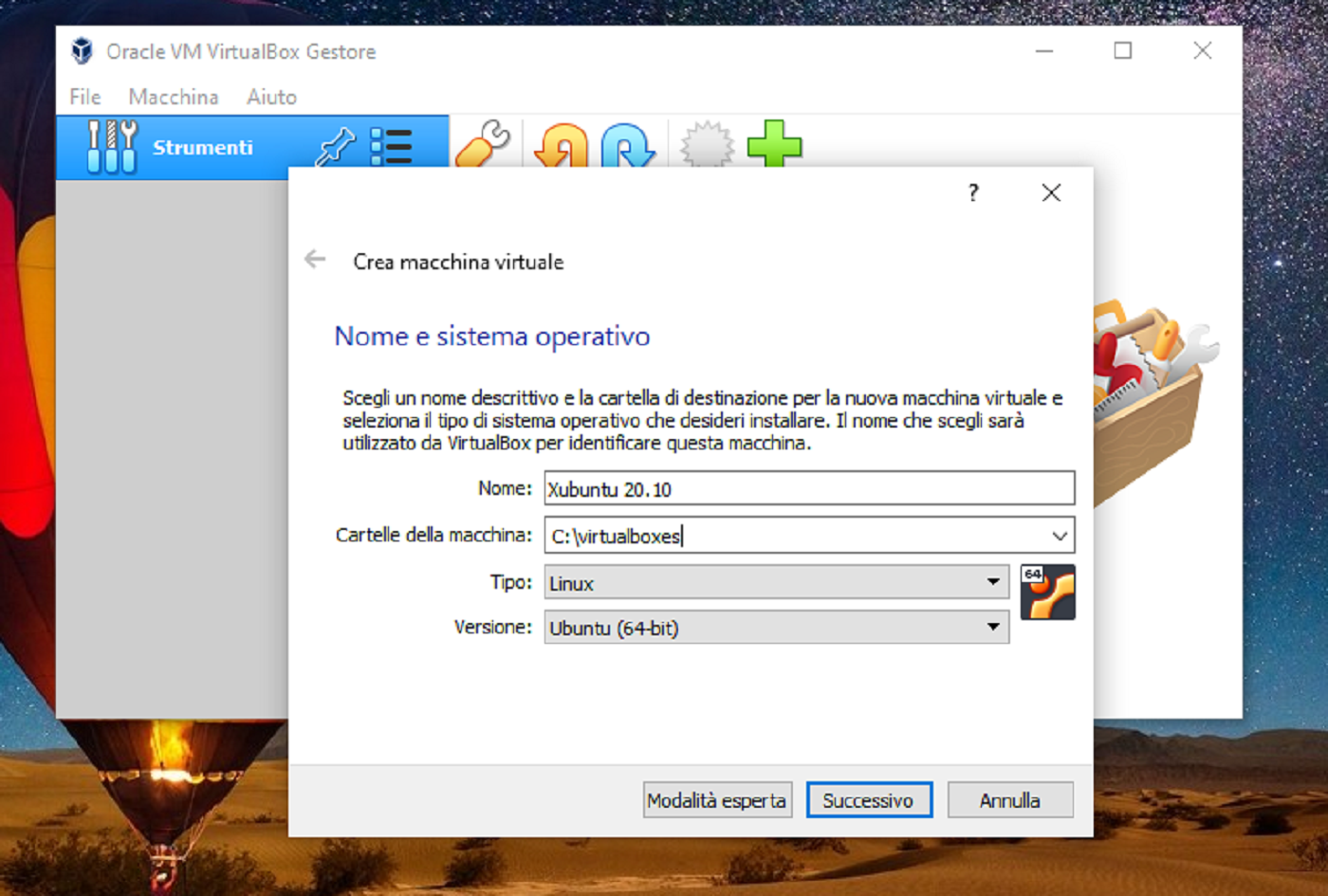
Task: Open the Strumenti list menu icon
Action: pyautogui.click(x=391, y=147)
